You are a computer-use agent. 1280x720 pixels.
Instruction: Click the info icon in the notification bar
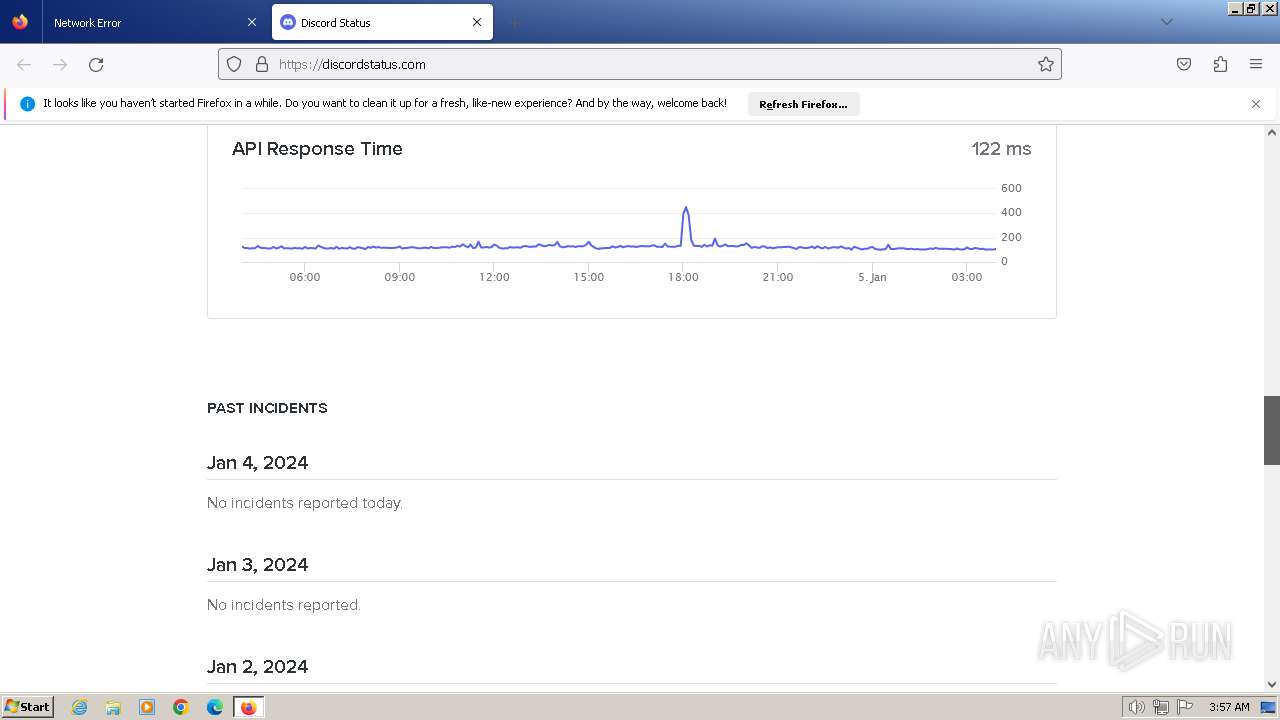27,104
